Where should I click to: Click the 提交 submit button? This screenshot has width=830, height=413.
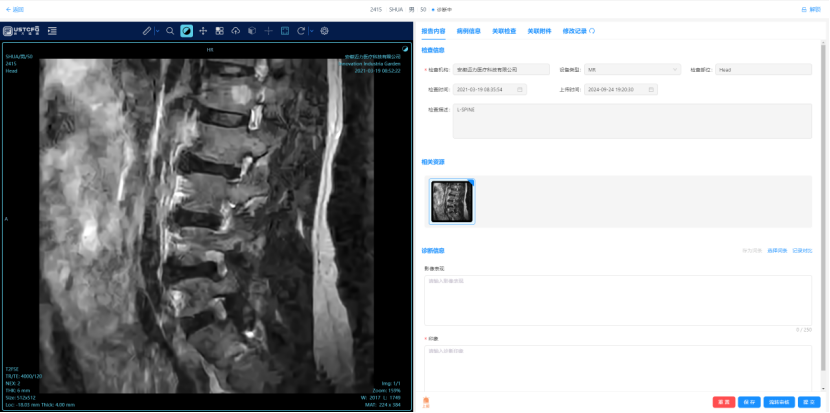tap(807, 402)
